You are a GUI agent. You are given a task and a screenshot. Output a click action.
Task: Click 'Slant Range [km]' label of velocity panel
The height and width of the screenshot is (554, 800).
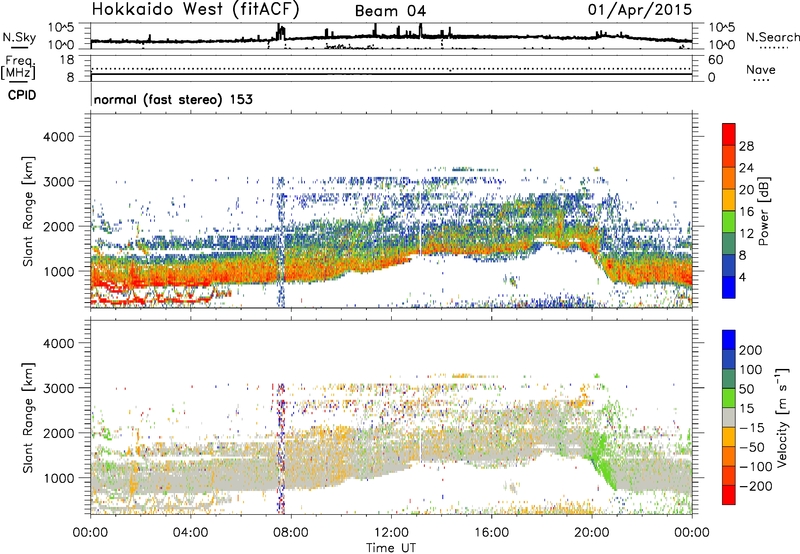tap(28, 417)
